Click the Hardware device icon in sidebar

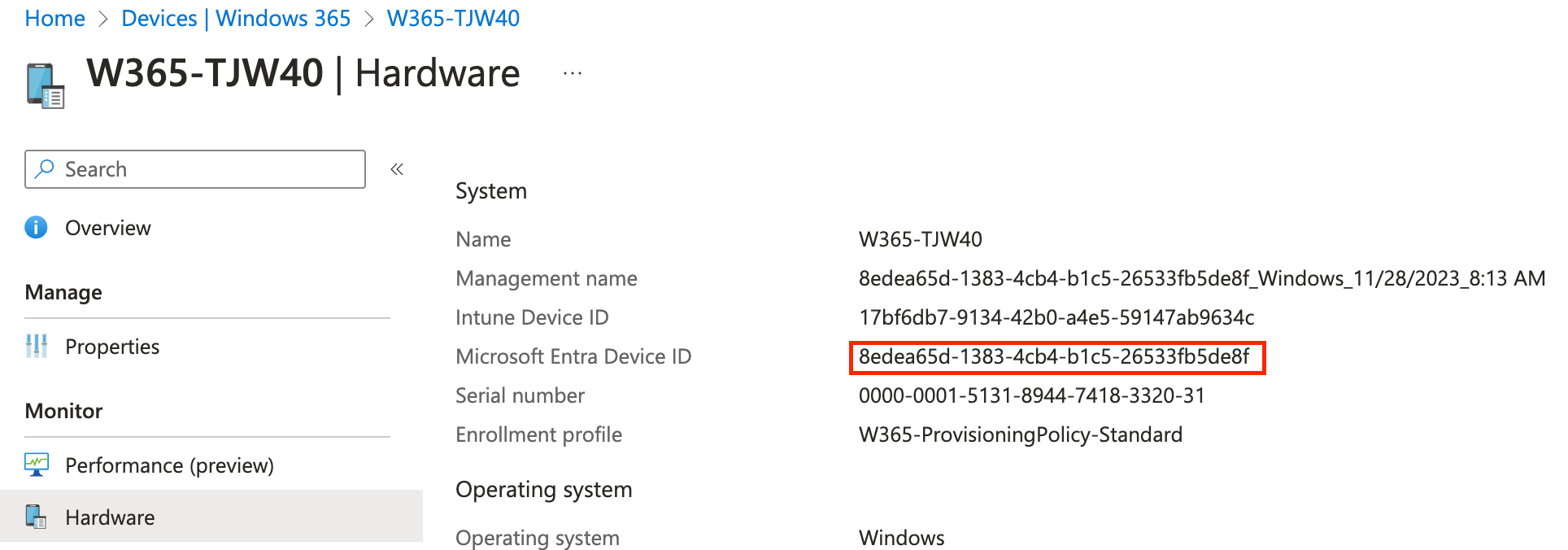click(36, 517)
